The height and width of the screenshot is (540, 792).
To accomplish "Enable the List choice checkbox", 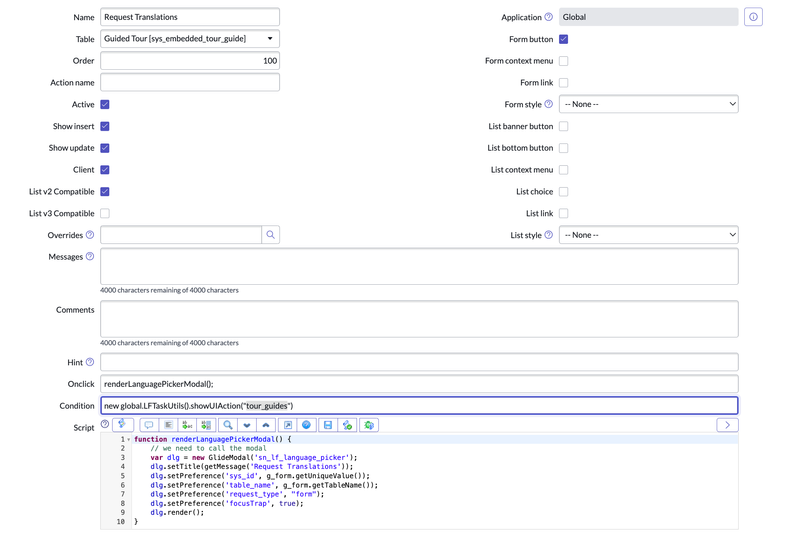I will [564, 191].
